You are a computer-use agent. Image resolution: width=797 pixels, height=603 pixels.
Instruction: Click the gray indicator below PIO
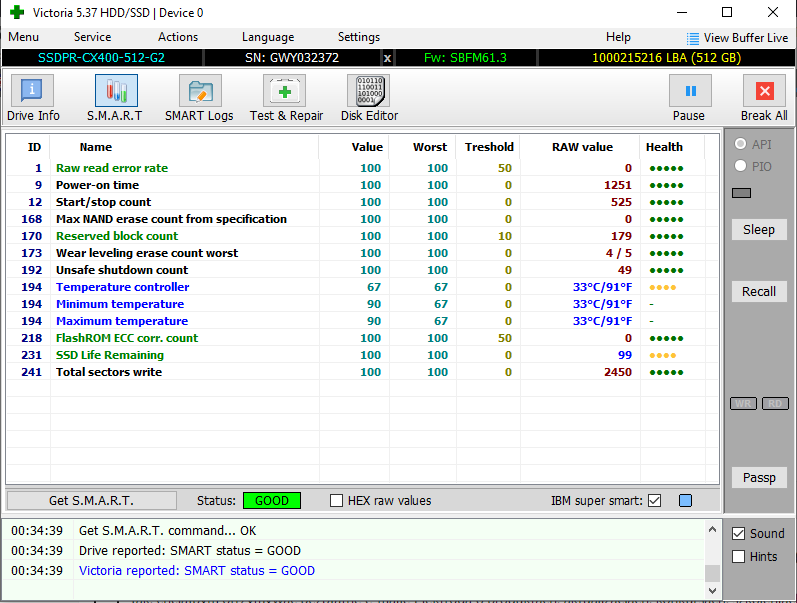click(741, 193)
